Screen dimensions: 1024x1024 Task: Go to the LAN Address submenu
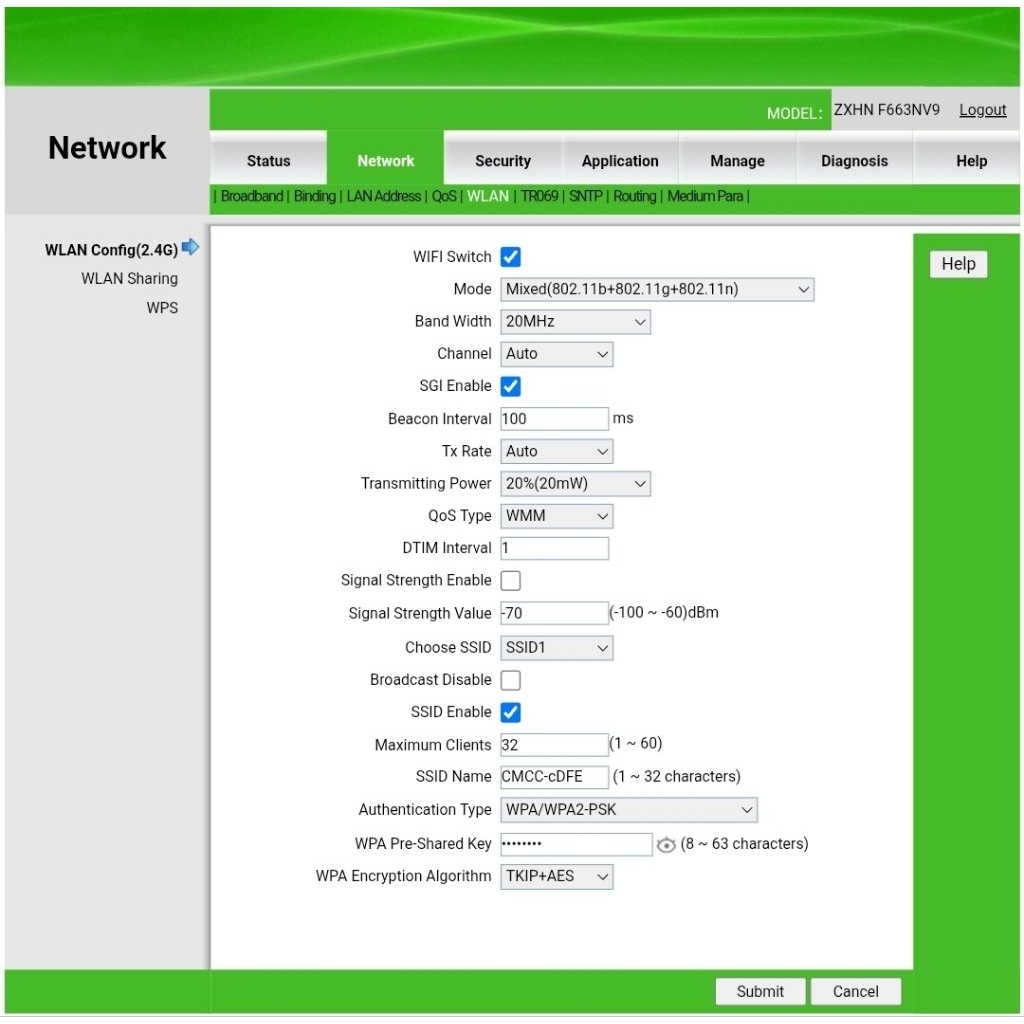pos(383,196)
